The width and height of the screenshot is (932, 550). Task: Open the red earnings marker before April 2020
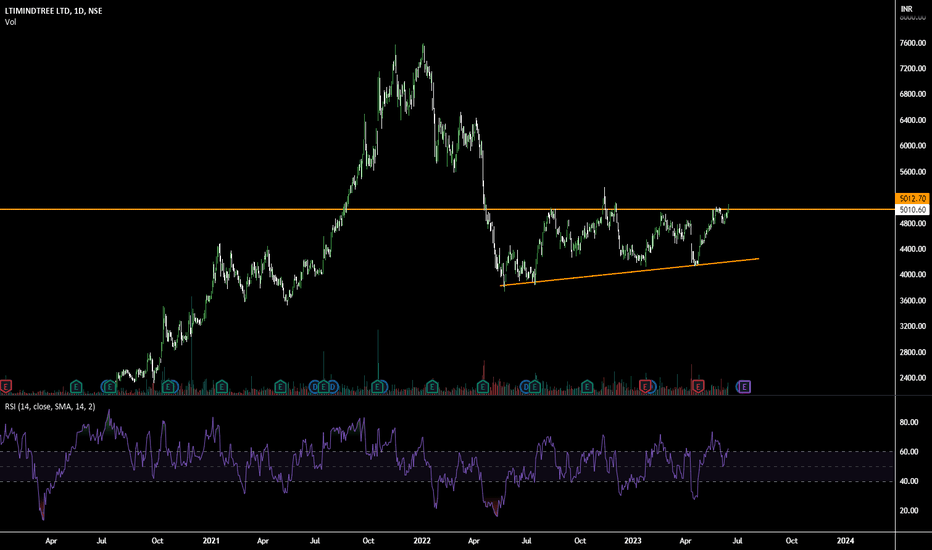coord(5,387)
